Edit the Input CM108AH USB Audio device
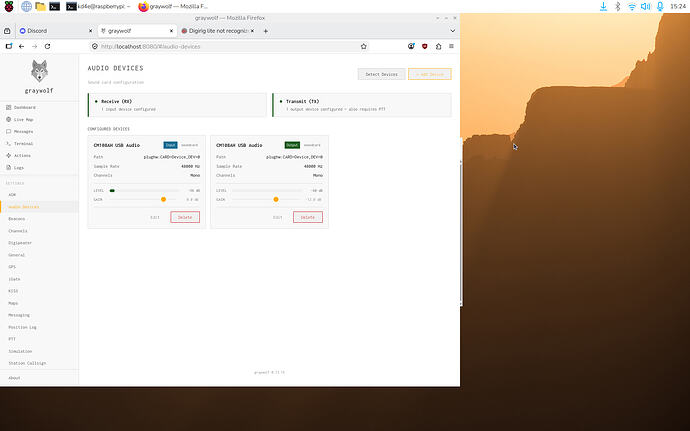 (155, 217)
